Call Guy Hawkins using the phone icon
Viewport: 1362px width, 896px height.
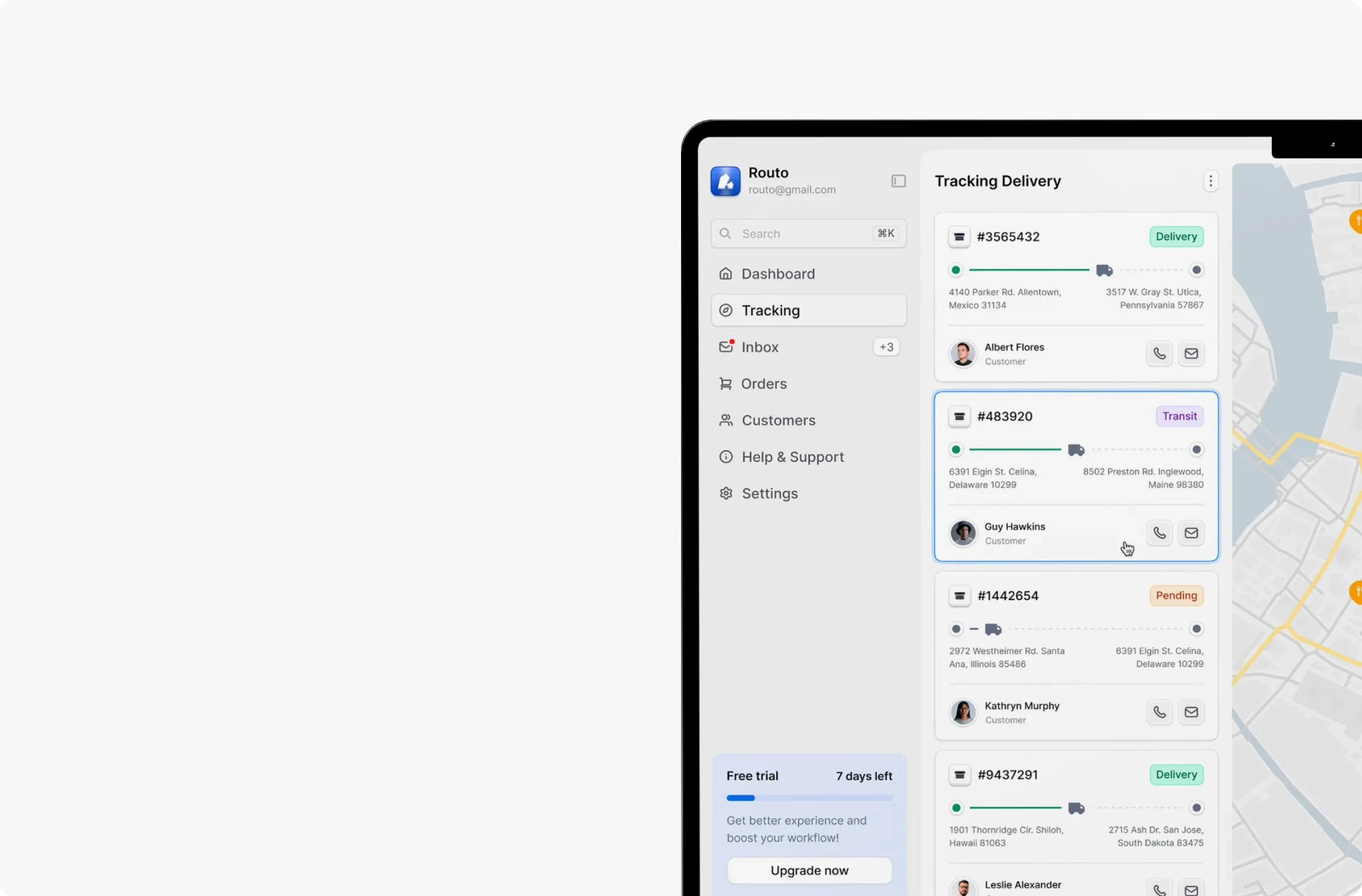(1159, 533)
